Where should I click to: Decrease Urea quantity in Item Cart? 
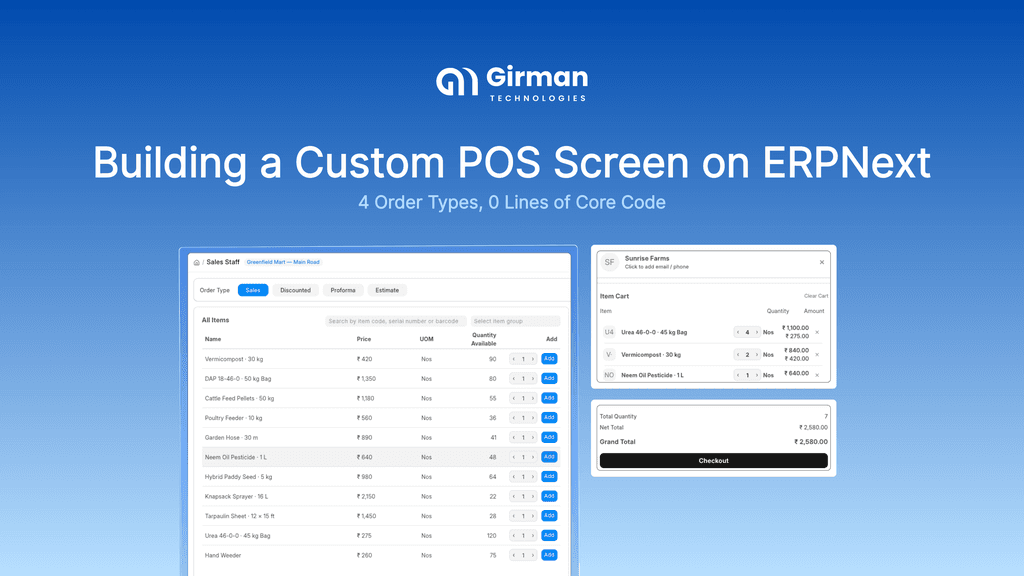click(738, 332)
